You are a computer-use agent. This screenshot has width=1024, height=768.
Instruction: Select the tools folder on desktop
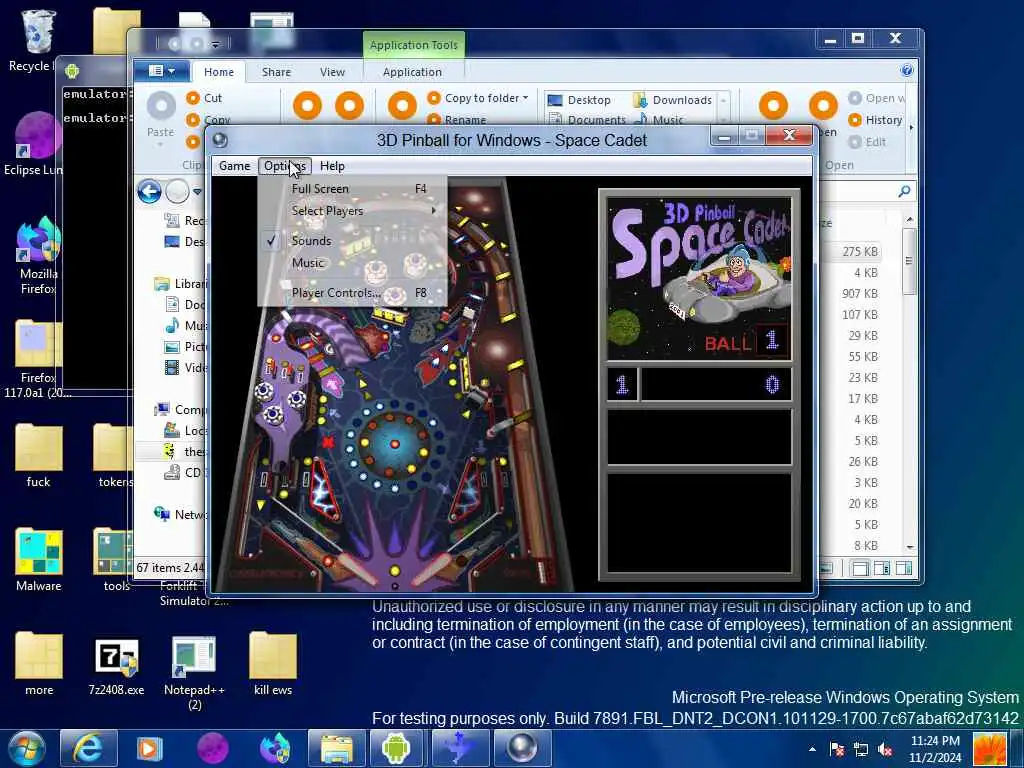click(116, 560)
